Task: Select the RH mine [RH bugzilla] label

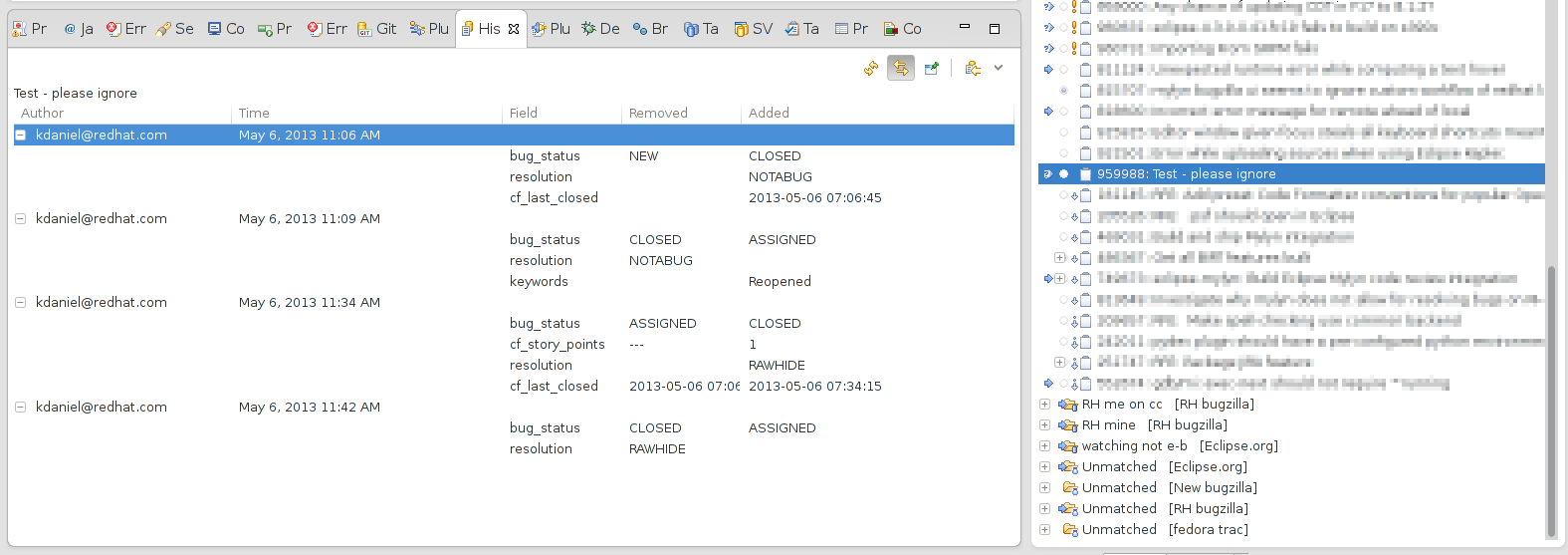Action: pos(1155,424)
